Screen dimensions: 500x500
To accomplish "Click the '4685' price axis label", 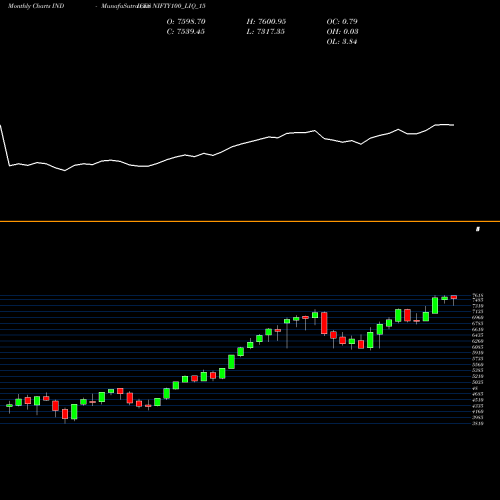I will coord(478,394).
